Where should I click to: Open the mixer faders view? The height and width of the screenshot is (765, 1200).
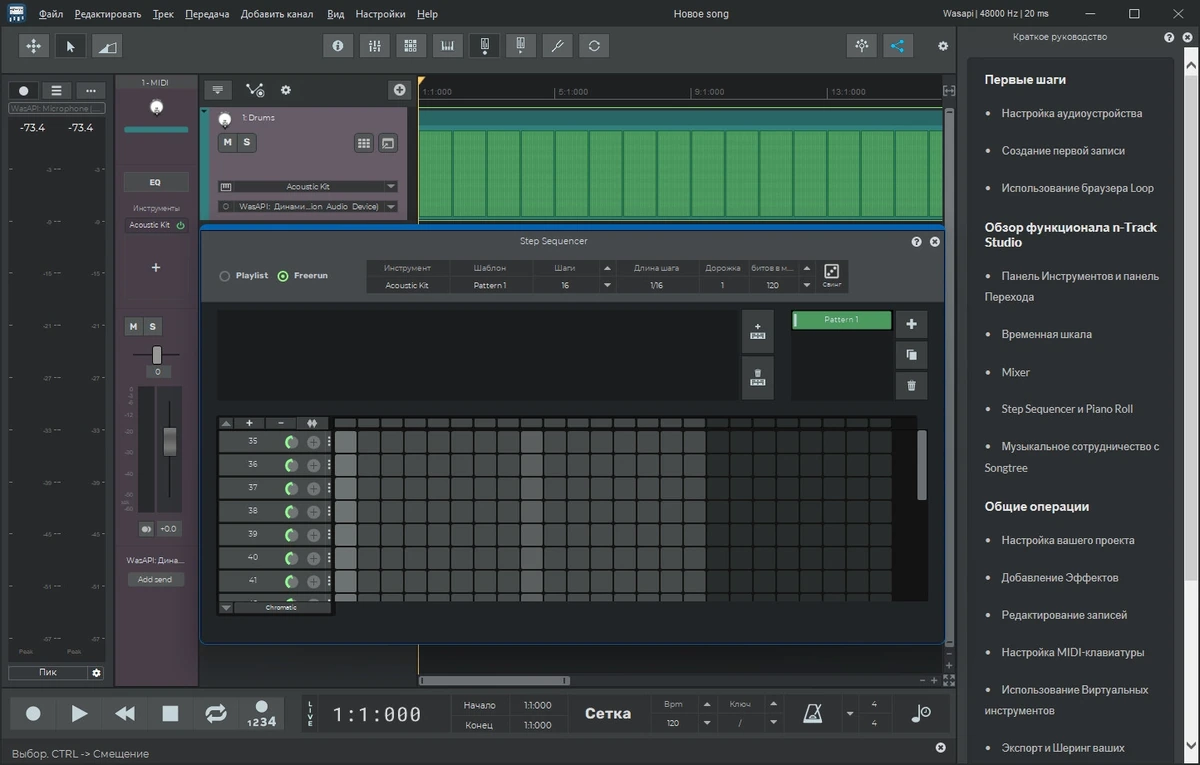(x=374, y=46)
